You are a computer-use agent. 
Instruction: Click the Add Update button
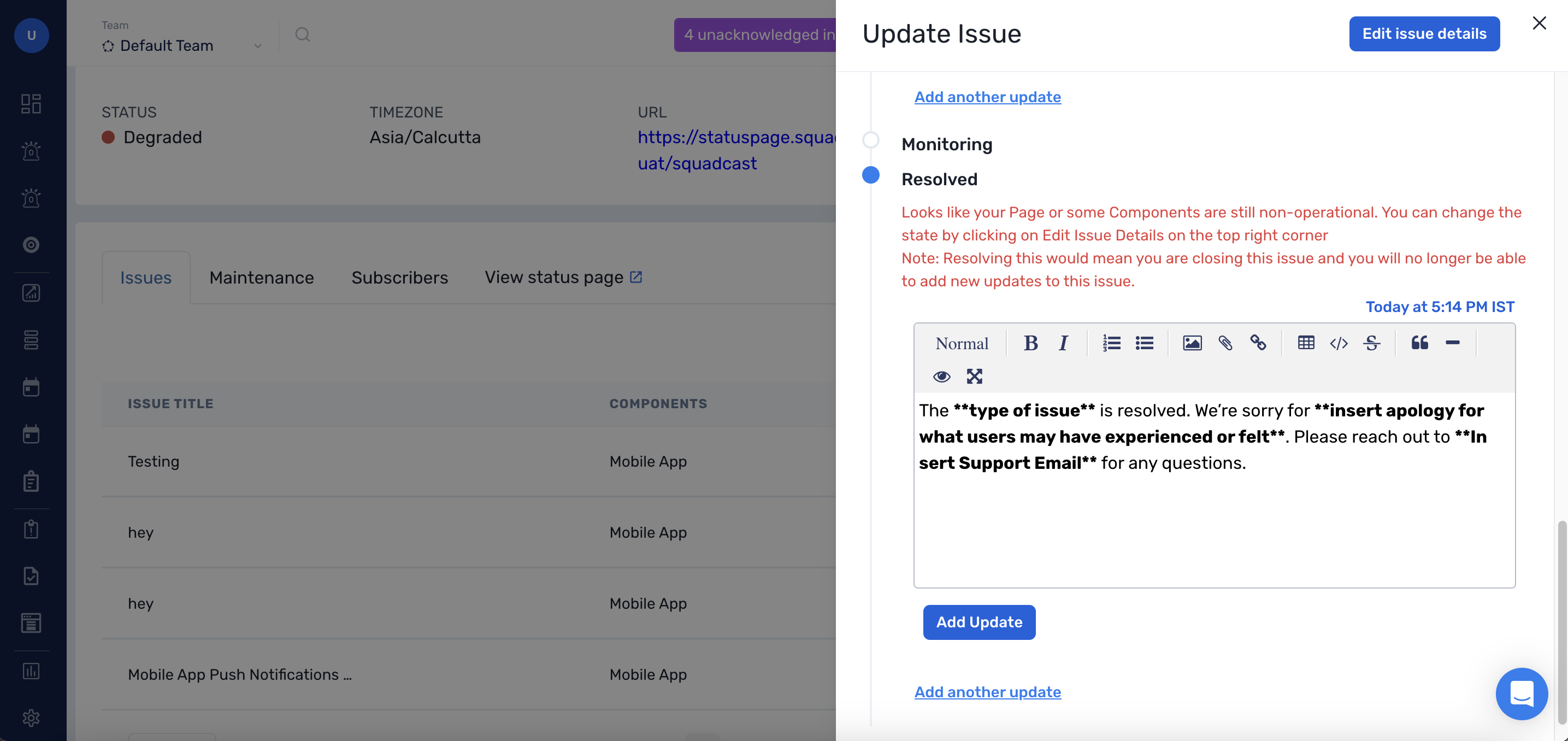[979, 622]
